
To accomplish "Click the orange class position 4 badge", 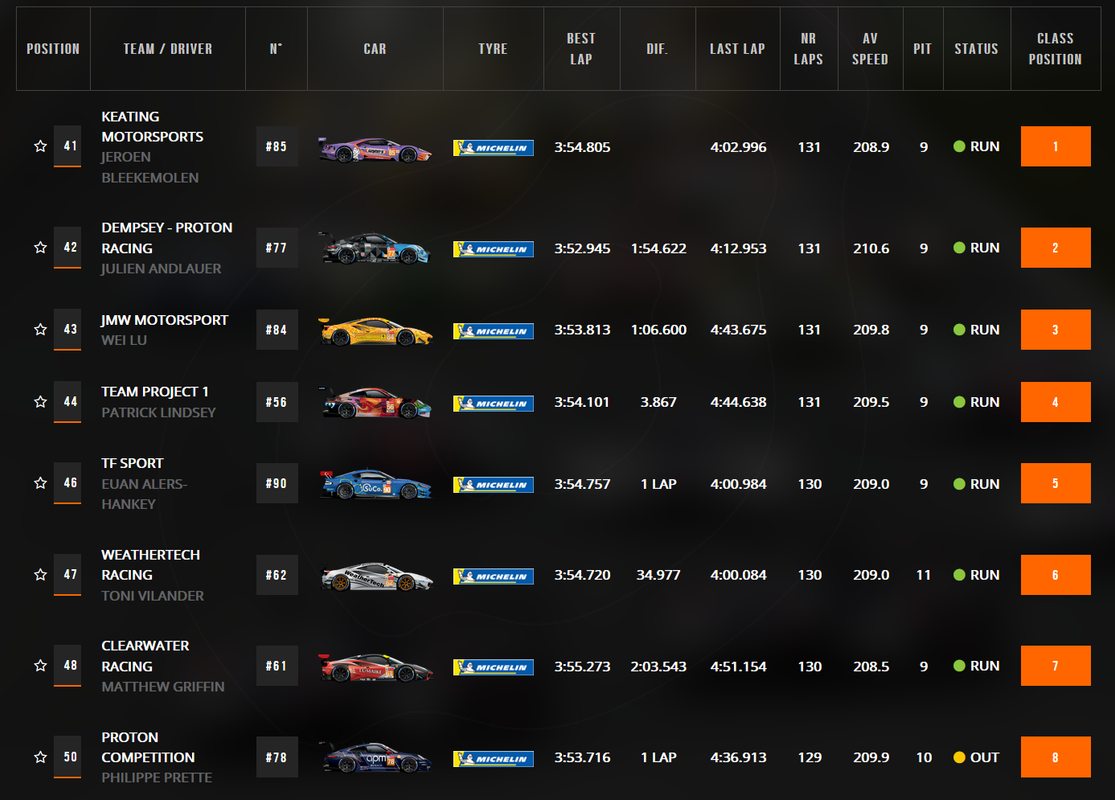I will [x=1055, y=402].
